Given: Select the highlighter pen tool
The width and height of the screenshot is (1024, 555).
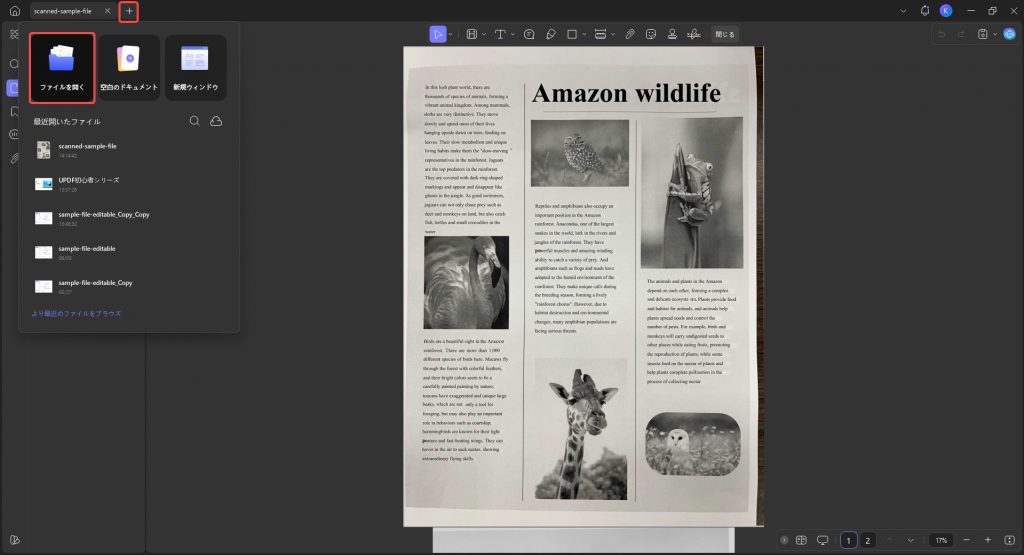Looking at the screenshot, I should [x=551, y=35].
